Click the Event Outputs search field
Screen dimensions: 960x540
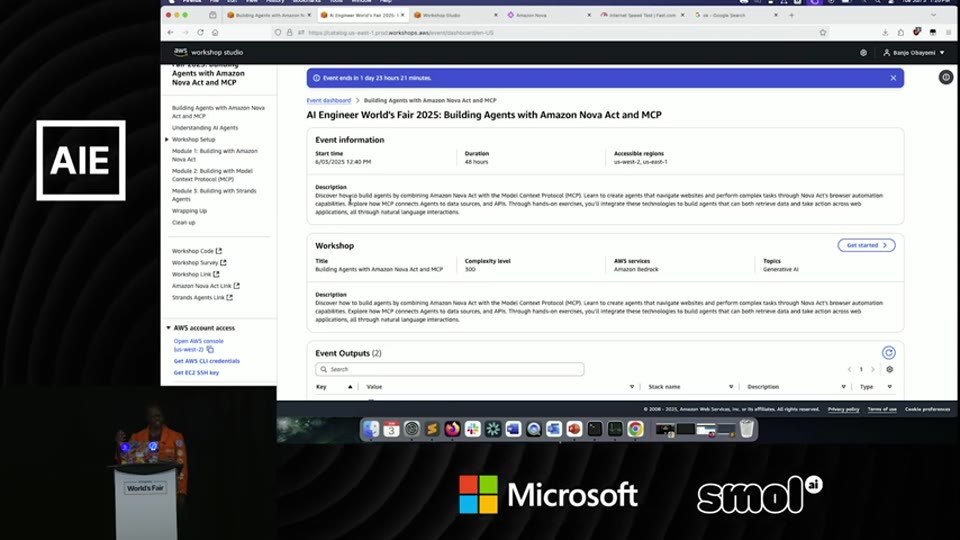[449, 369]
